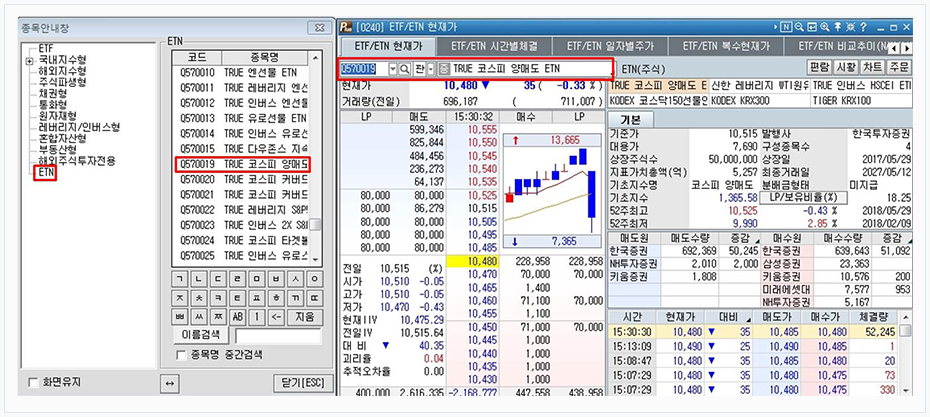Expand the 국내지수형 tree node
Viewport: 930px width, 417px height.
[30, 60]
